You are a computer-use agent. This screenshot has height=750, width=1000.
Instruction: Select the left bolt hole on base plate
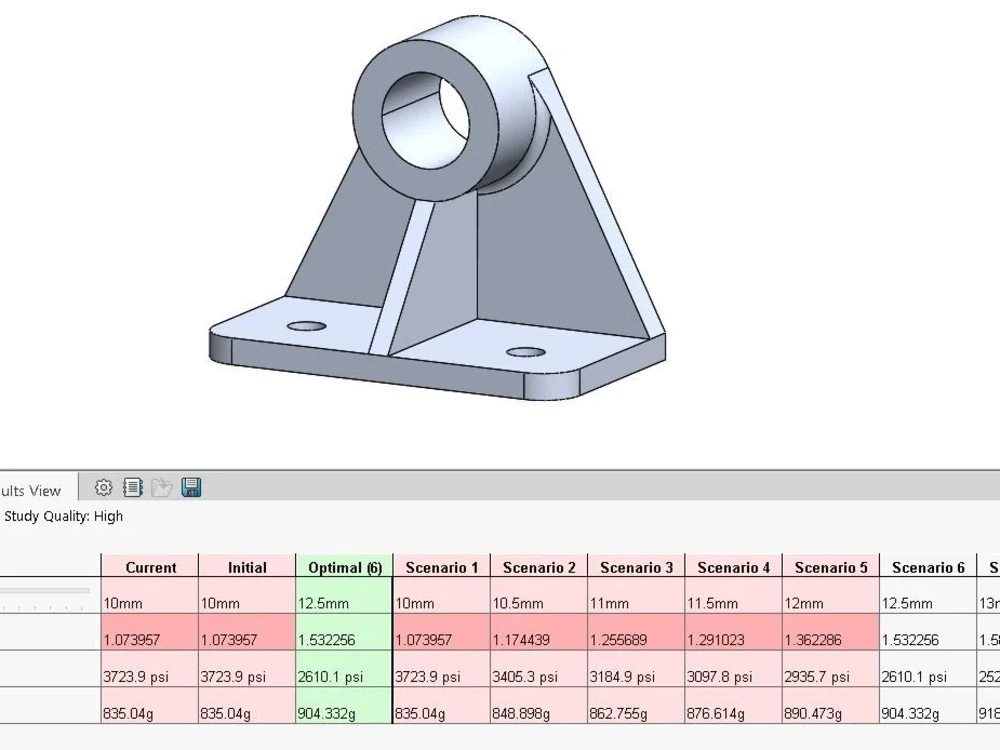coord(307,327)
